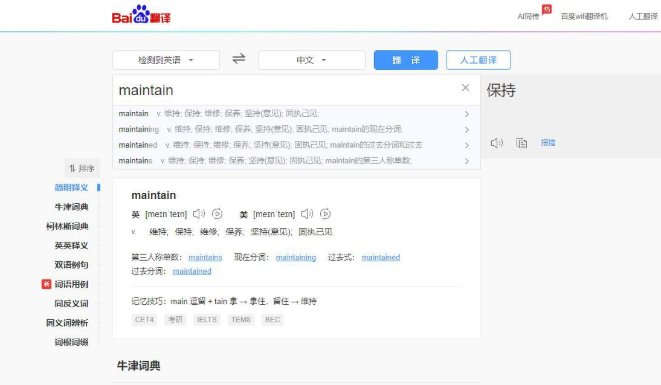Open the source language dropdown 检测到英语
The height and width of the screenshot is (385, 661).
(x=166, y=60)
